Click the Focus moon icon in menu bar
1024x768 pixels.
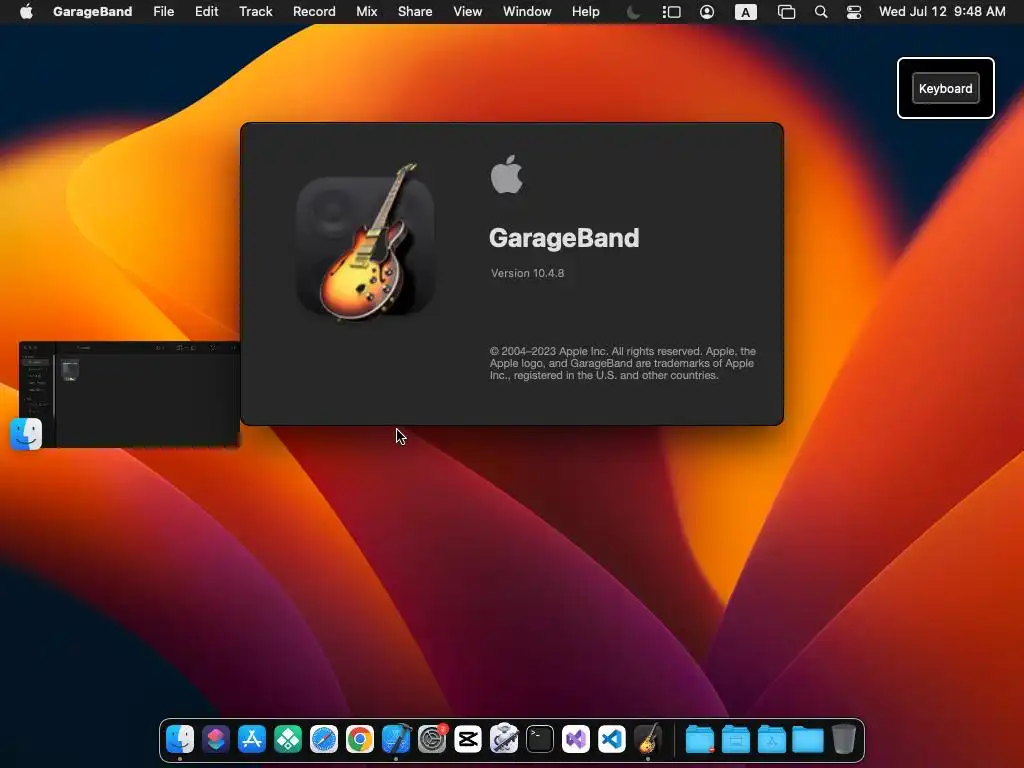tap(633, 12)
